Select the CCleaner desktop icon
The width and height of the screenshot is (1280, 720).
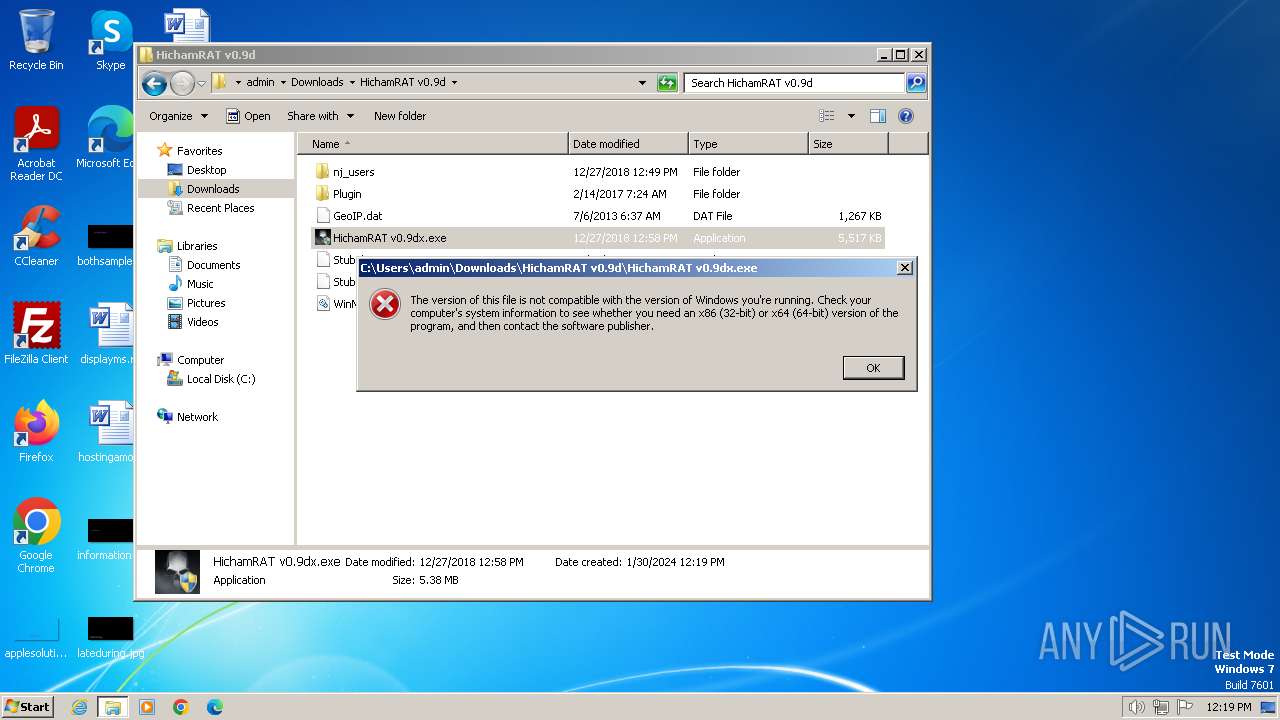[36, 237]
